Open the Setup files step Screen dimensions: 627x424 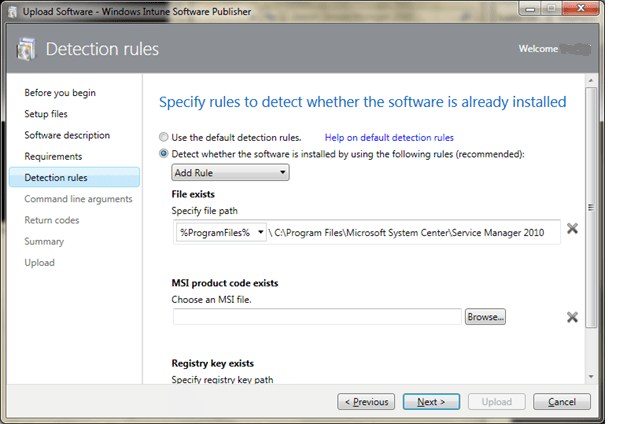[46, 114]
